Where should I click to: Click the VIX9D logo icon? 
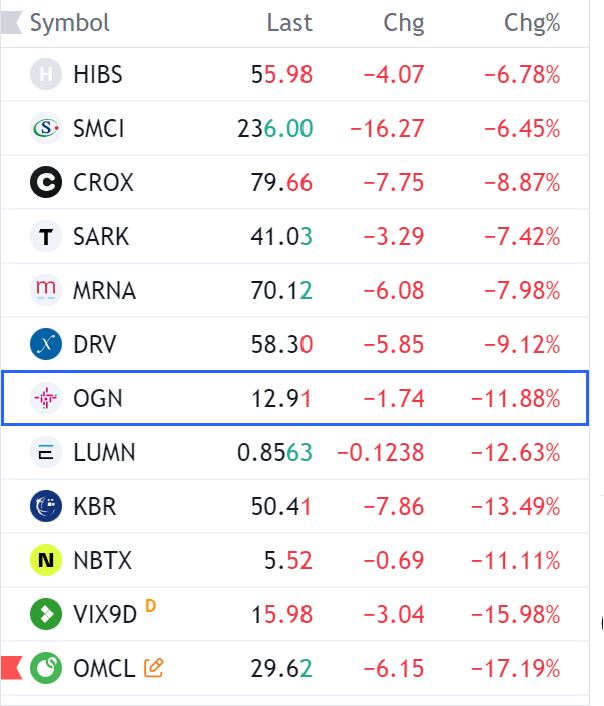pyautogui.click(x=46, y=615)
